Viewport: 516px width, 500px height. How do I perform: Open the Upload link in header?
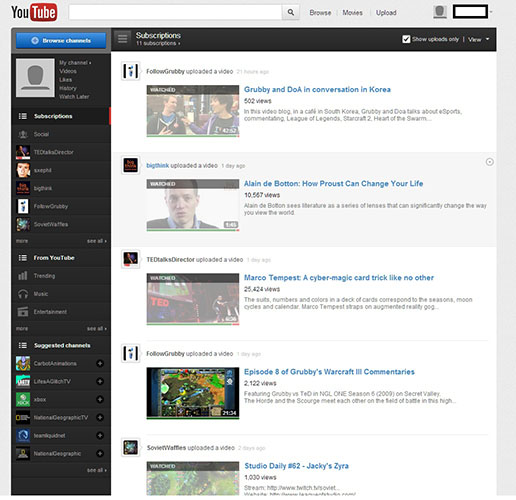click(386, 13)
